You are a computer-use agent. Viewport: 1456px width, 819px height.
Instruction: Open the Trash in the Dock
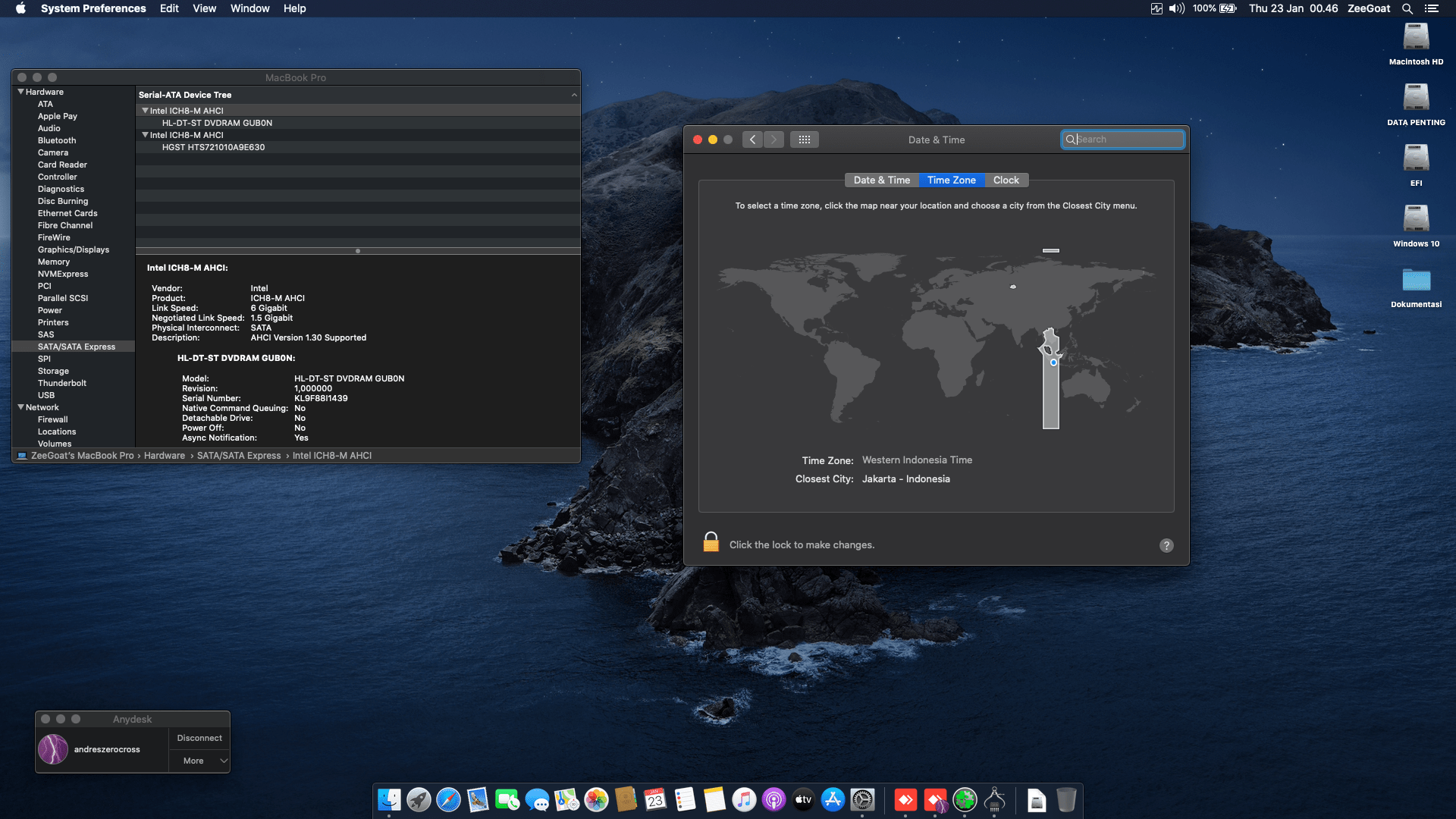pyautogui.click(x=1066, y=799)
